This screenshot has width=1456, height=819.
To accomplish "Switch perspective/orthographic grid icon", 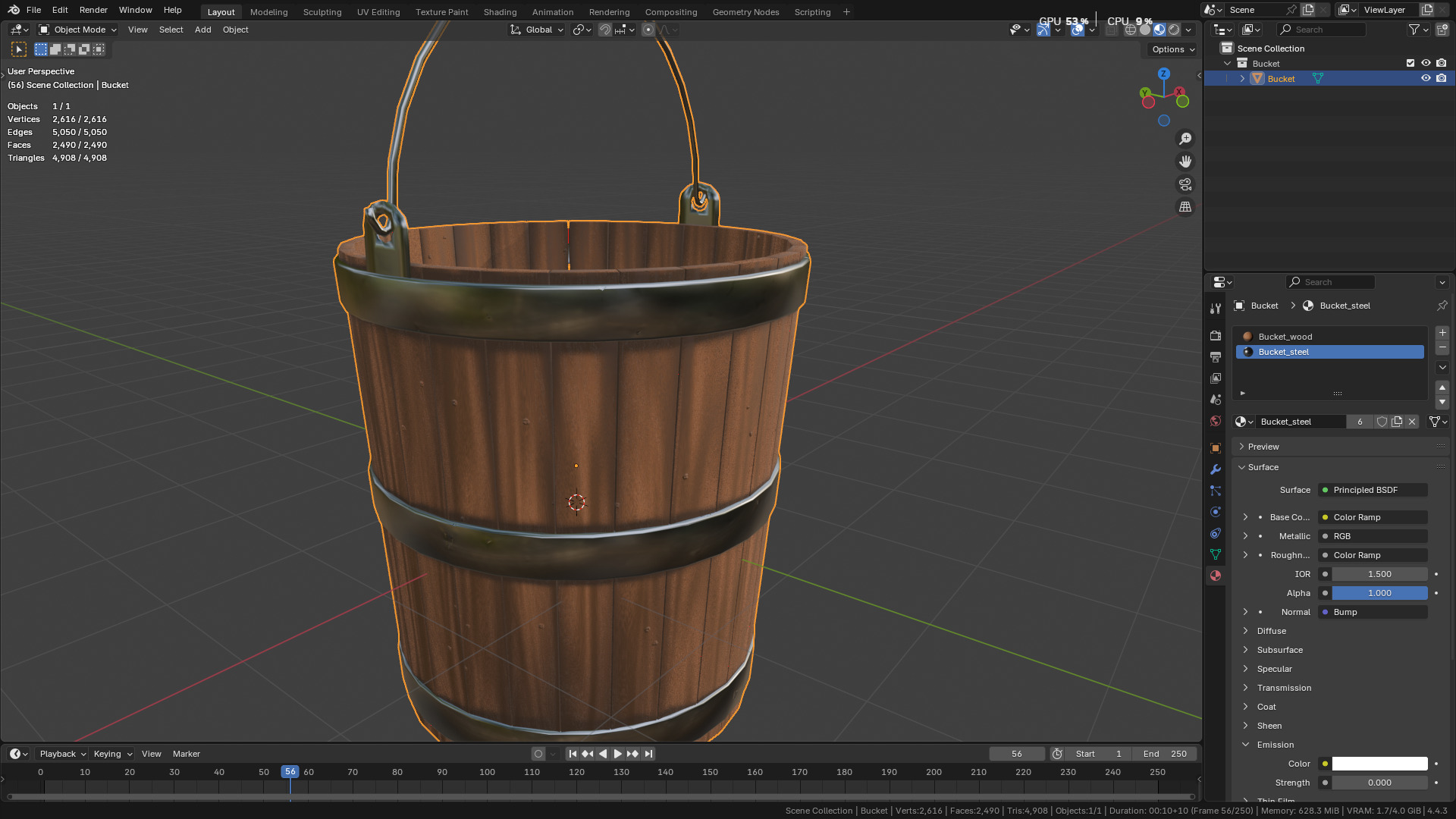I will (x=1185, y=207).
